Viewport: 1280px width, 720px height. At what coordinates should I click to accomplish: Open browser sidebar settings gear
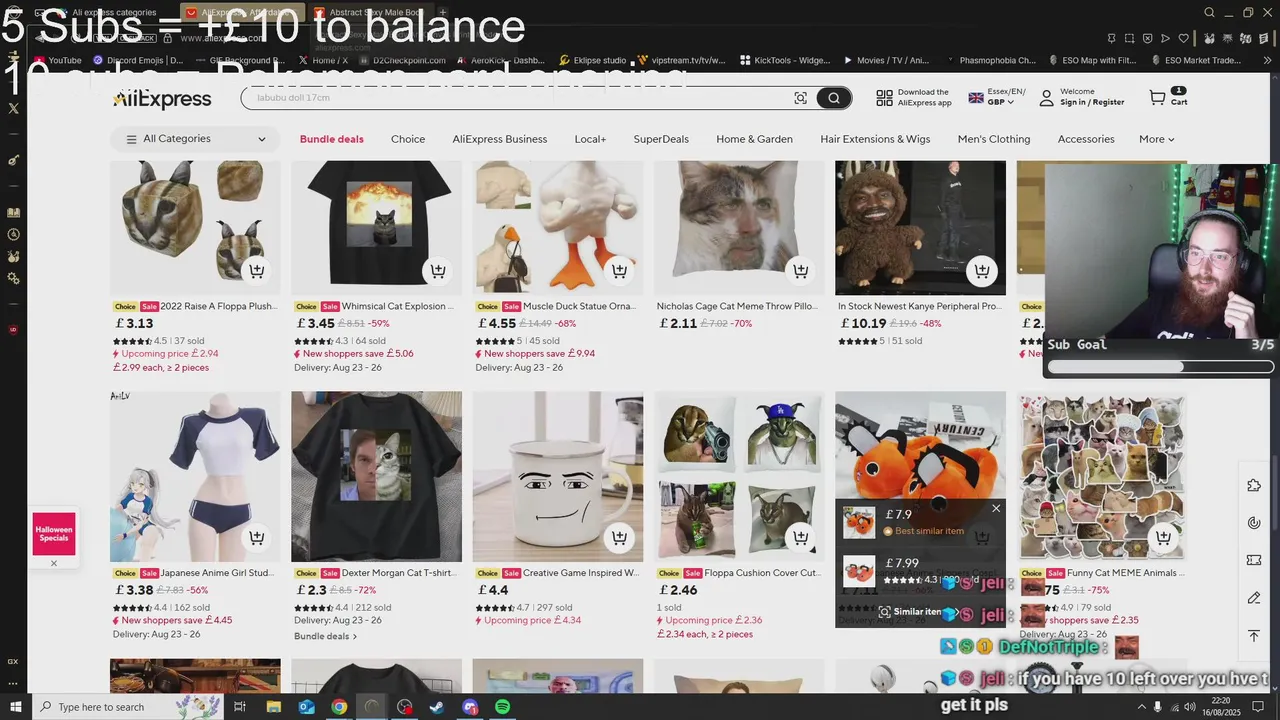(13, 279)
